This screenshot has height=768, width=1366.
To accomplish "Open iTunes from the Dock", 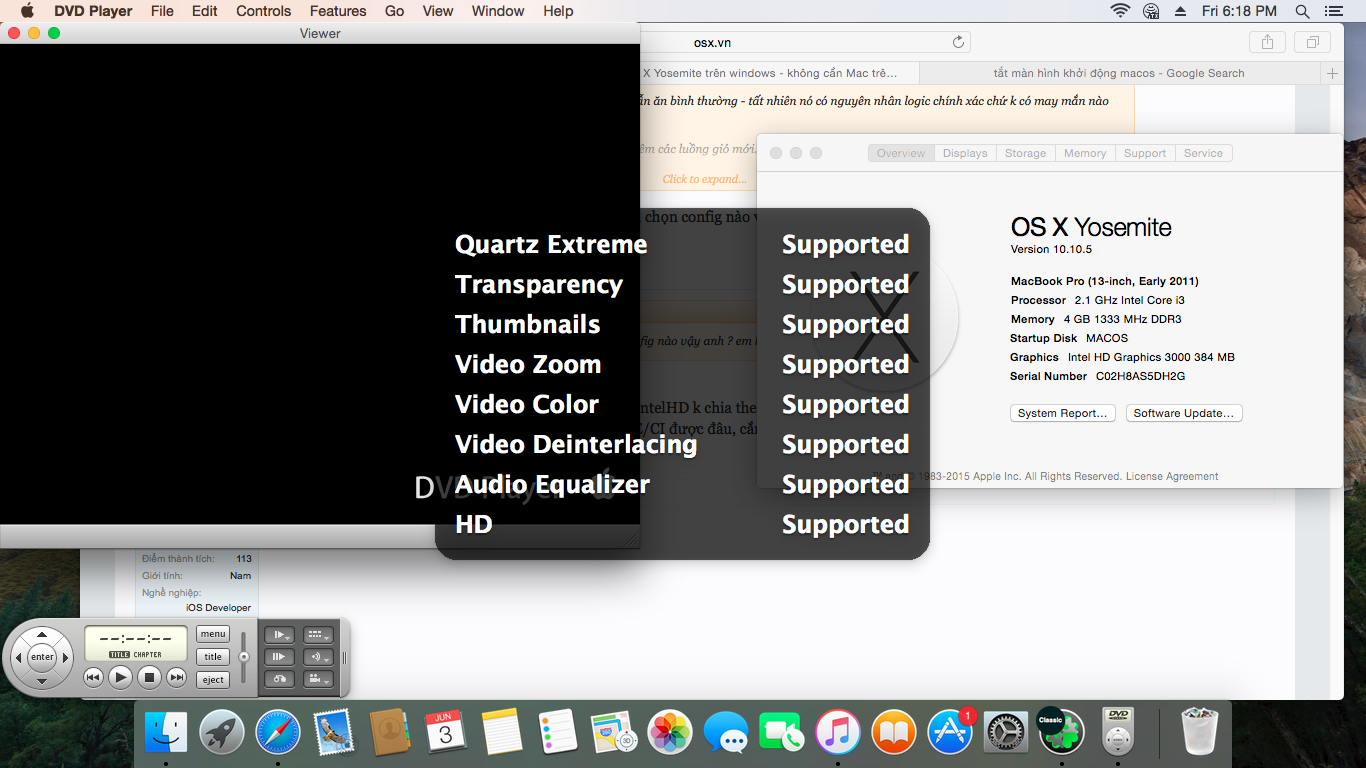I will [838, 733].
